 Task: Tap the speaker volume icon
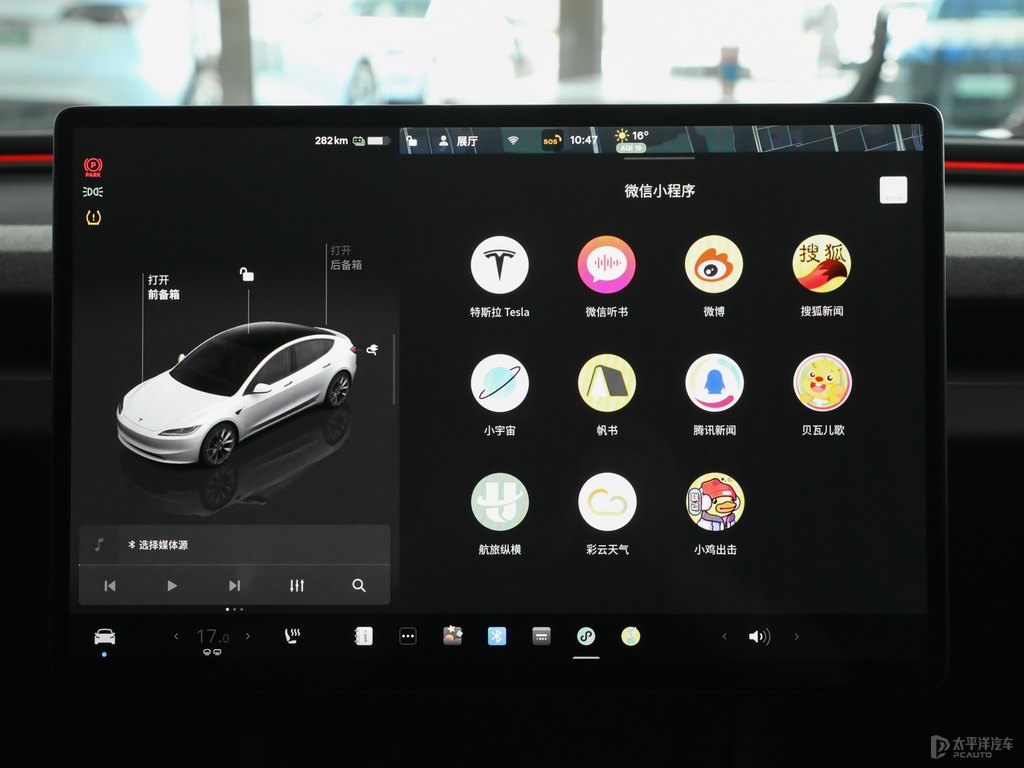(x=760, y=636)
